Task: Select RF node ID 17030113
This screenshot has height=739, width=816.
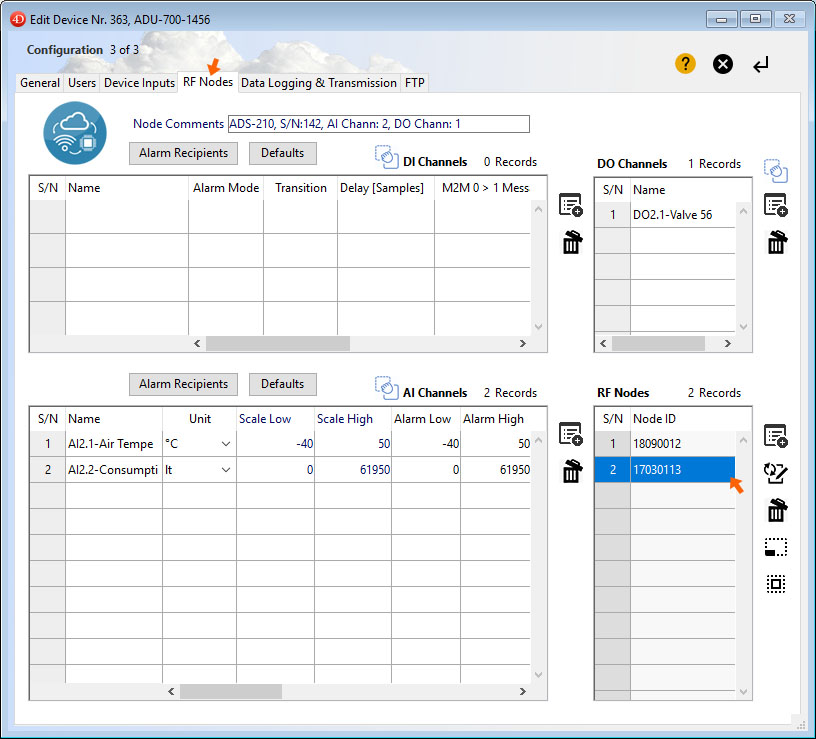Action: click(665, 470)
